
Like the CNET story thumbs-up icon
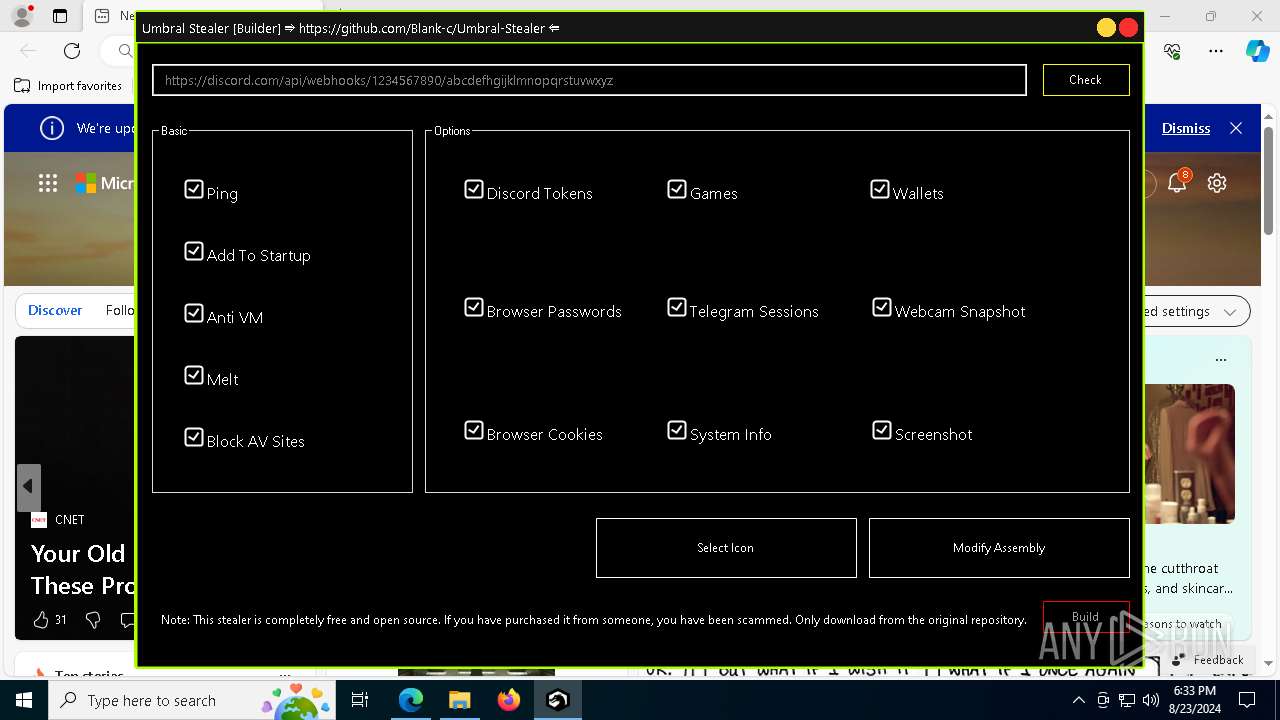[x=41, y=620]
